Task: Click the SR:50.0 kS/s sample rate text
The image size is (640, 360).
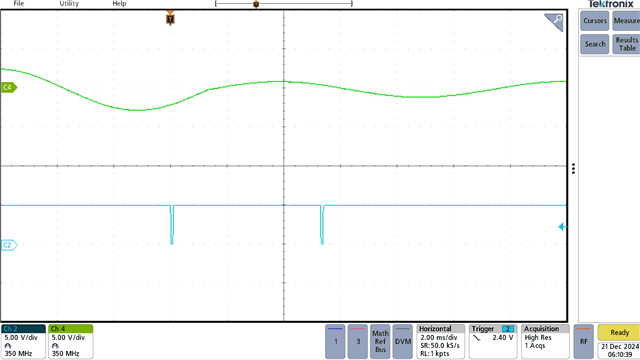Action: [x=440, y=346]
